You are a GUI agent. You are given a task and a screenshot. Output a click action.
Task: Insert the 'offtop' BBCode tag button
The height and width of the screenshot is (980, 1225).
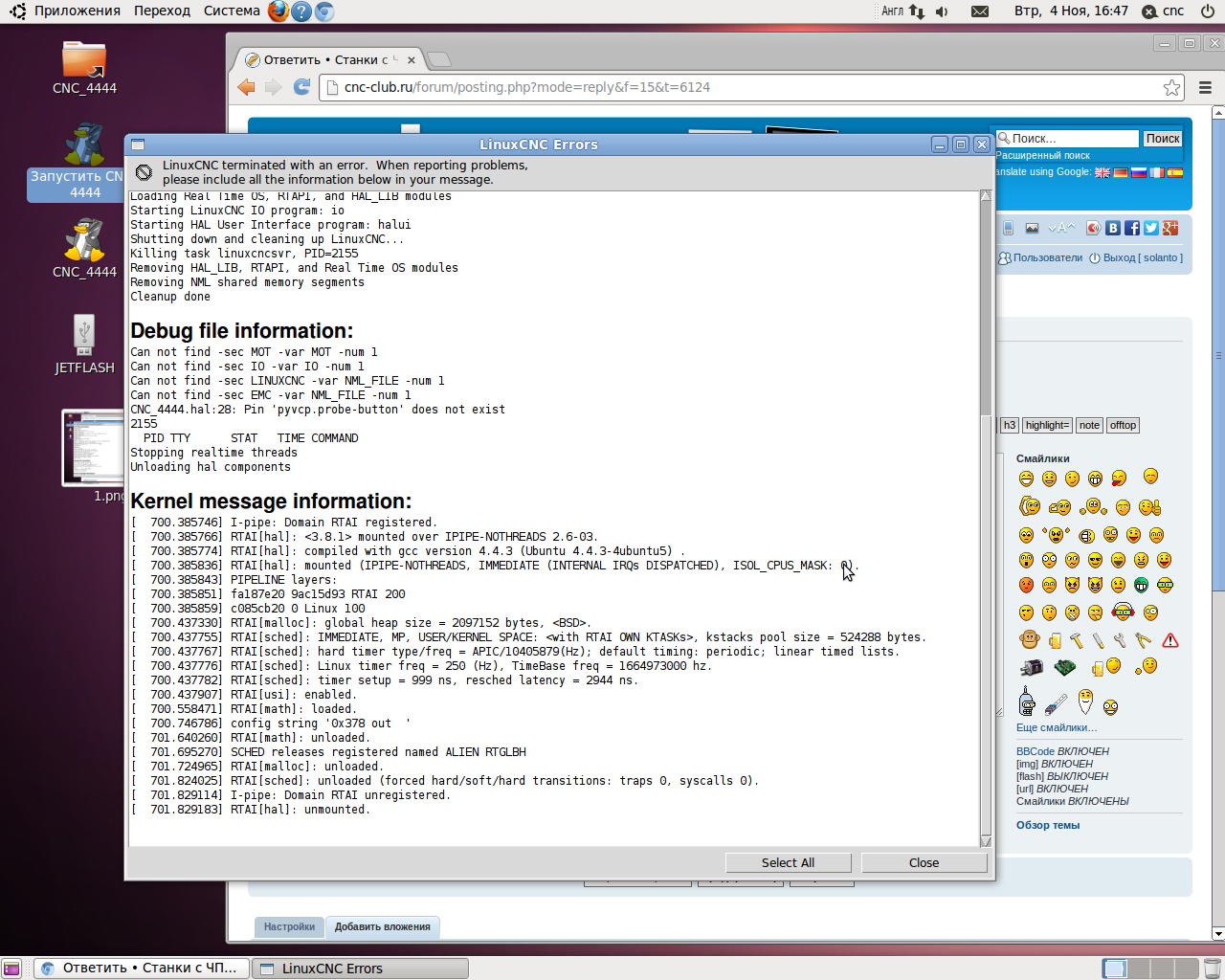point(1123,425)
